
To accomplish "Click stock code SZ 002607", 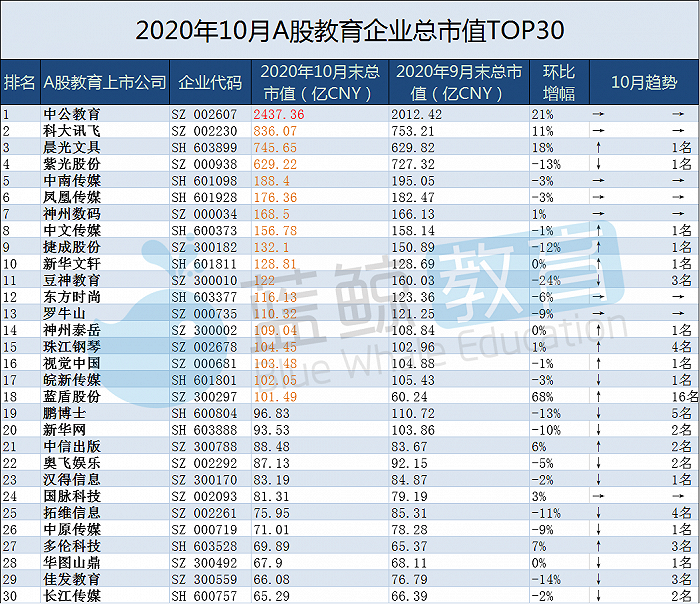I will (204, 115).
